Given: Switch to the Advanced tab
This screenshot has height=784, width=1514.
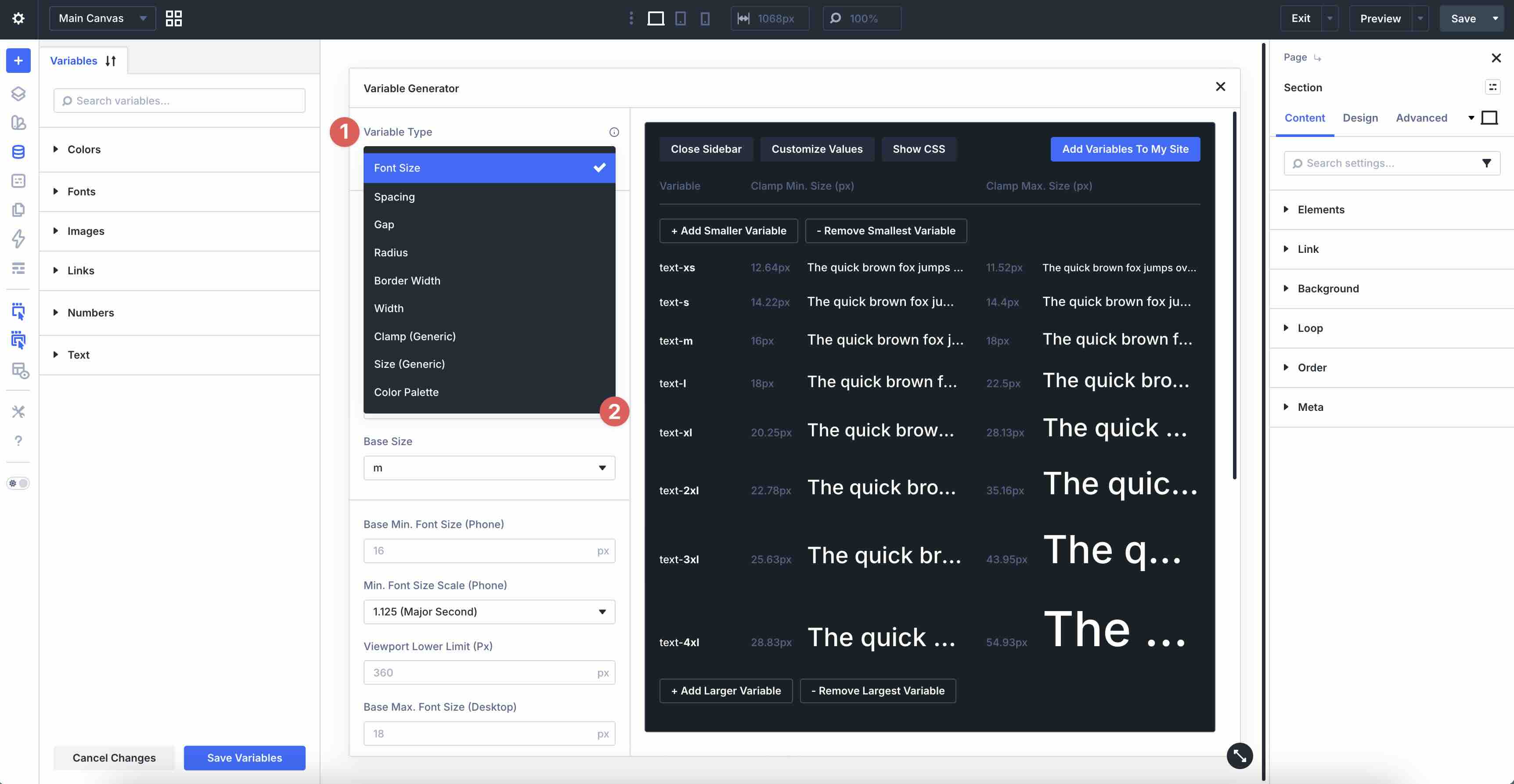Looking at the screenshot, I should pyautogui.click(x=1421, y=118).
